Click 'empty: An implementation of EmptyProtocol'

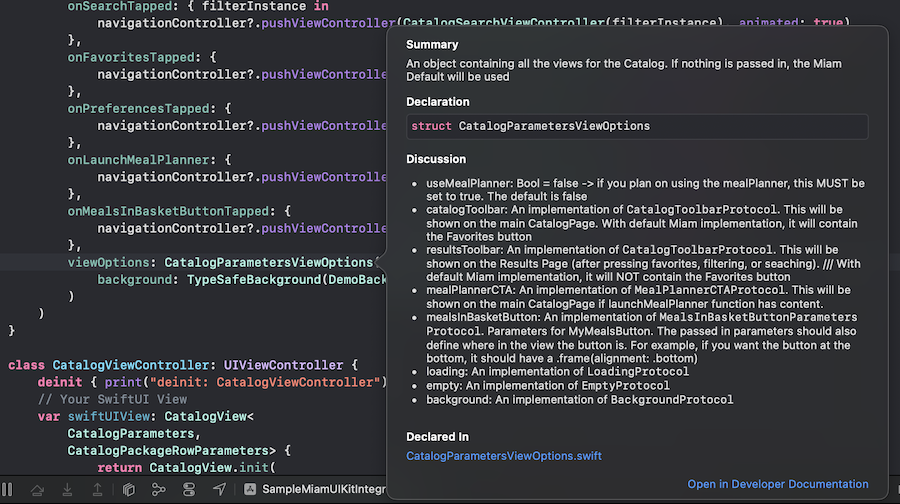pos(548,386)
